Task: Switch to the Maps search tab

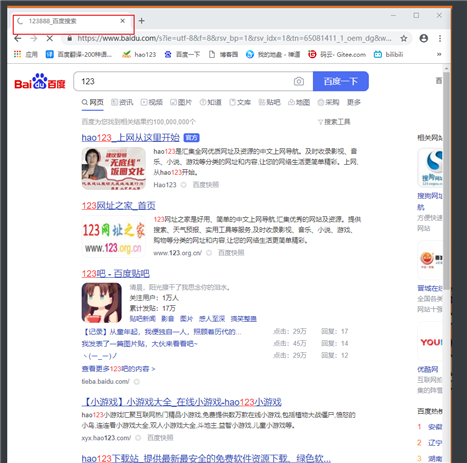Action: [299, 102]
